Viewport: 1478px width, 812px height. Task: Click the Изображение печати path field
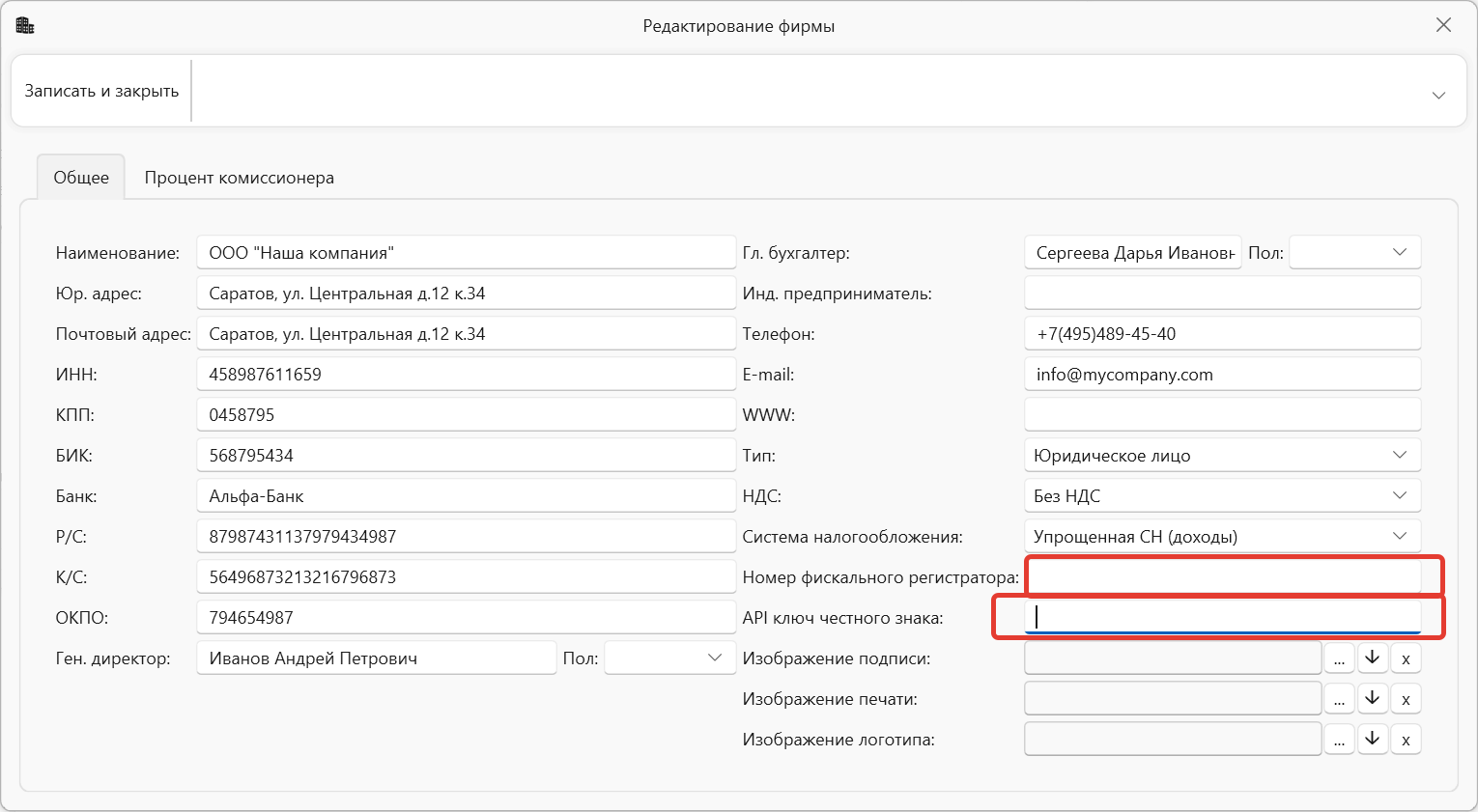click(x=1173, y=699)
